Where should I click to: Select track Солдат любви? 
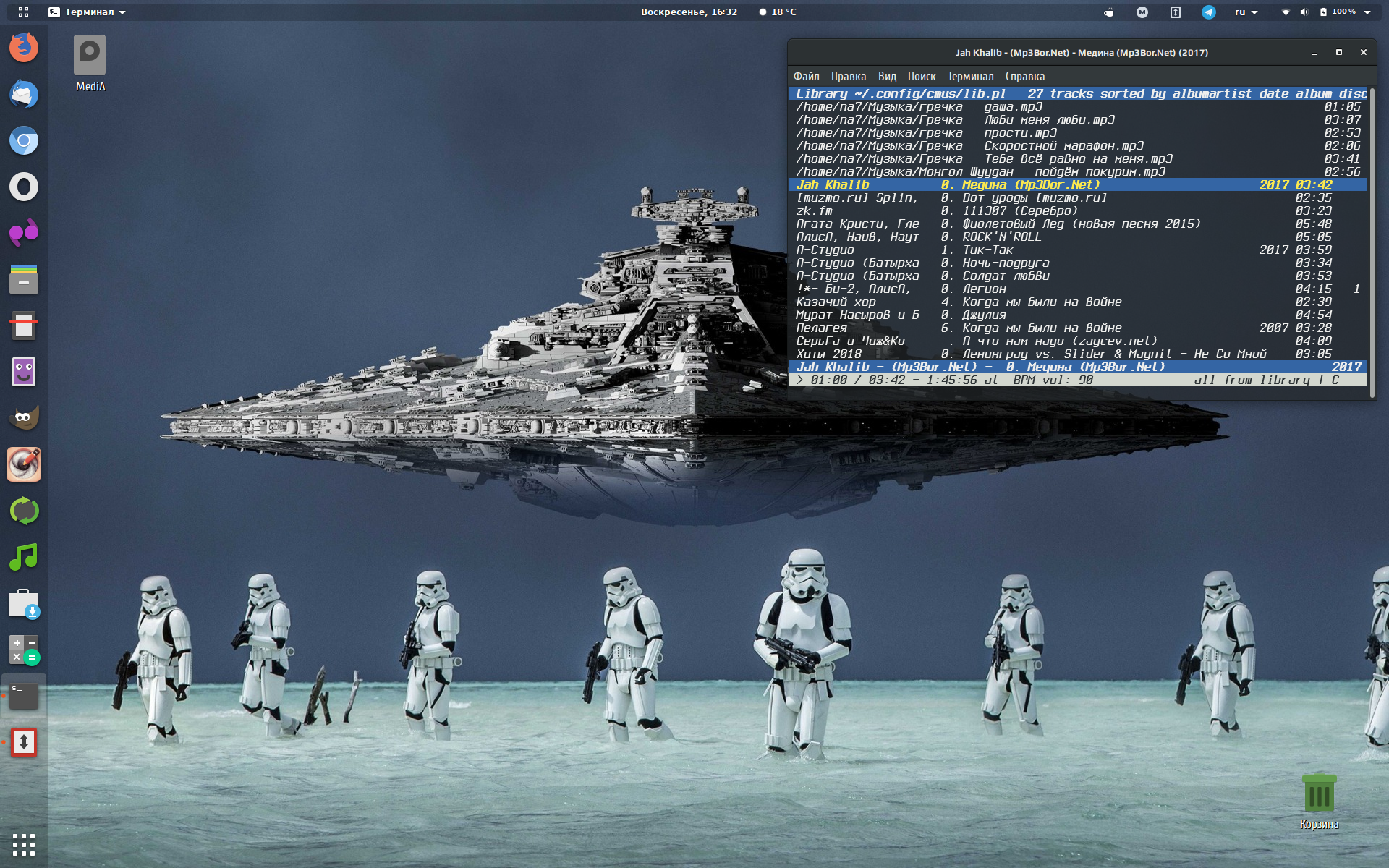coord(1078,276)
